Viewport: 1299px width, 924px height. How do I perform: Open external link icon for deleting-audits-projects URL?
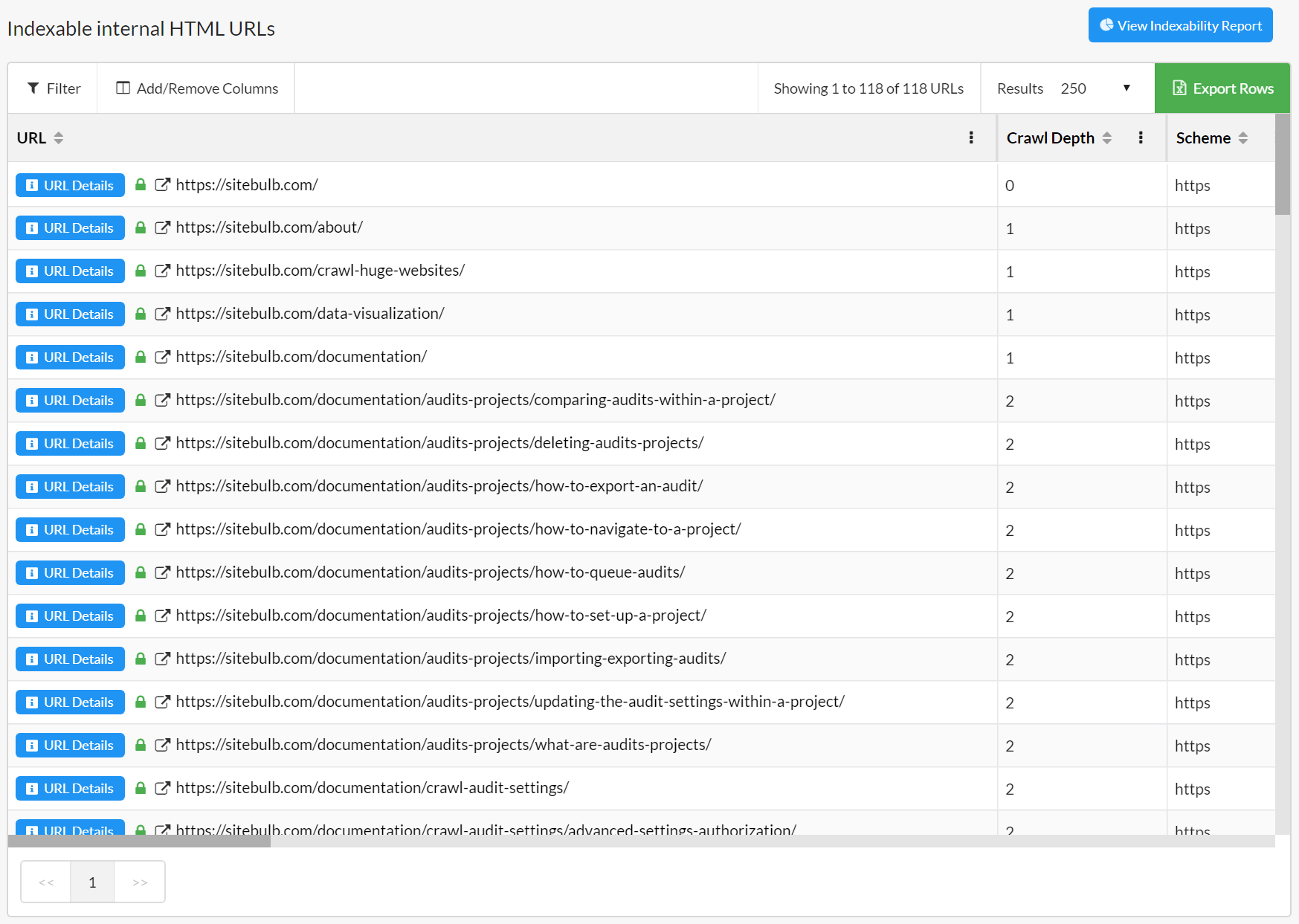[162, 443]
